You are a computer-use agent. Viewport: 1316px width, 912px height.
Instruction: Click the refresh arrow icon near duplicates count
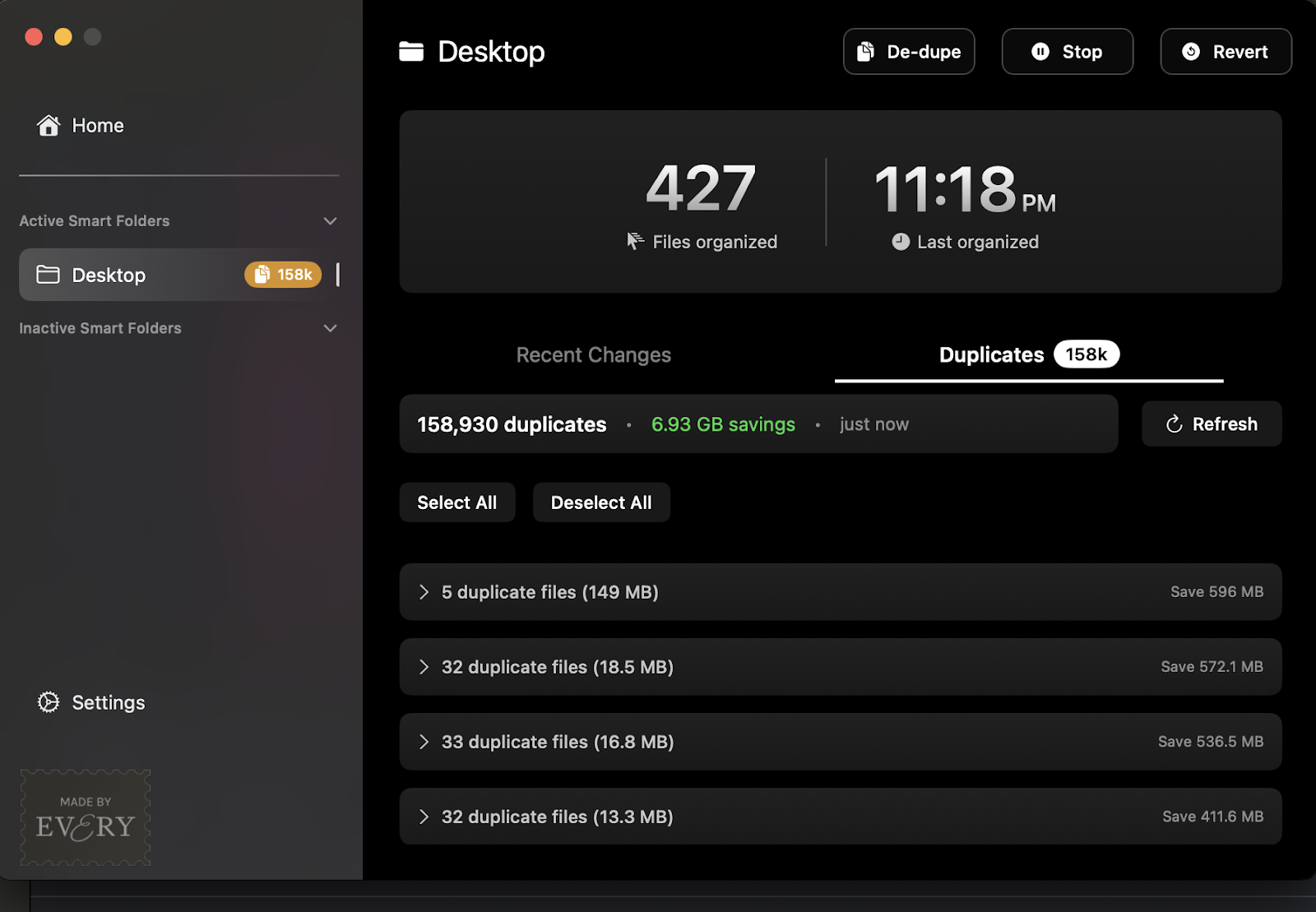tap(1173, 424)
